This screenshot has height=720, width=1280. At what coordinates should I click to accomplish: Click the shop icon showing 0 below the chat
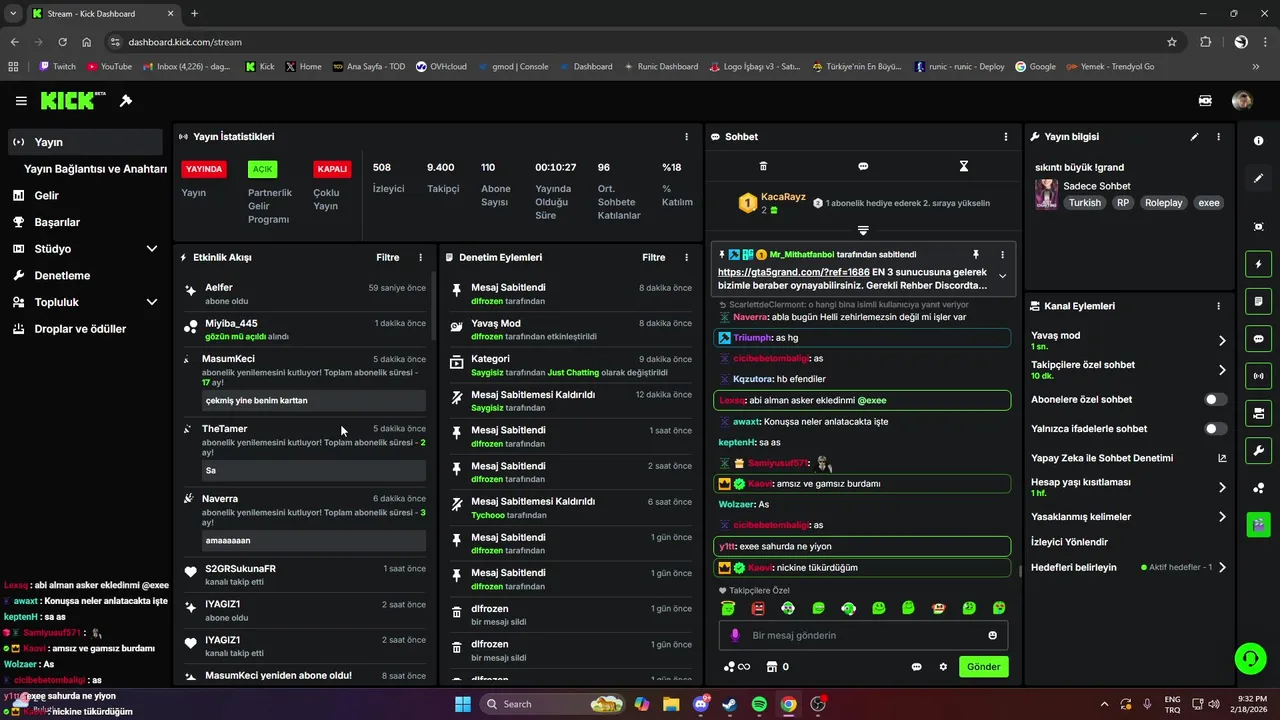click(x=777, y=667)
